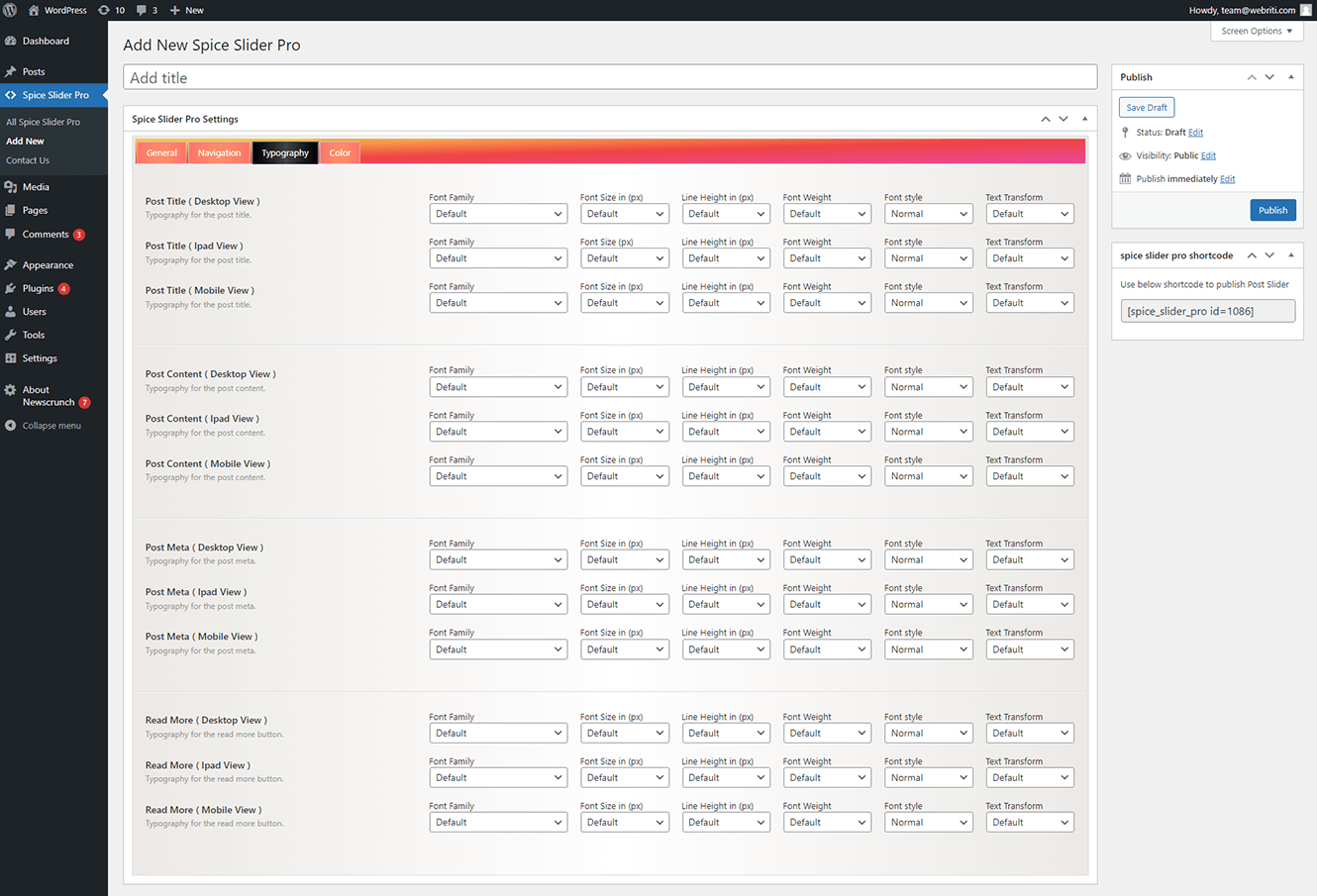Open Font Size dropdown for Post Title Ipad
Image resolution: width=1317 pixels, height=896 pixels.
[624, 258]
